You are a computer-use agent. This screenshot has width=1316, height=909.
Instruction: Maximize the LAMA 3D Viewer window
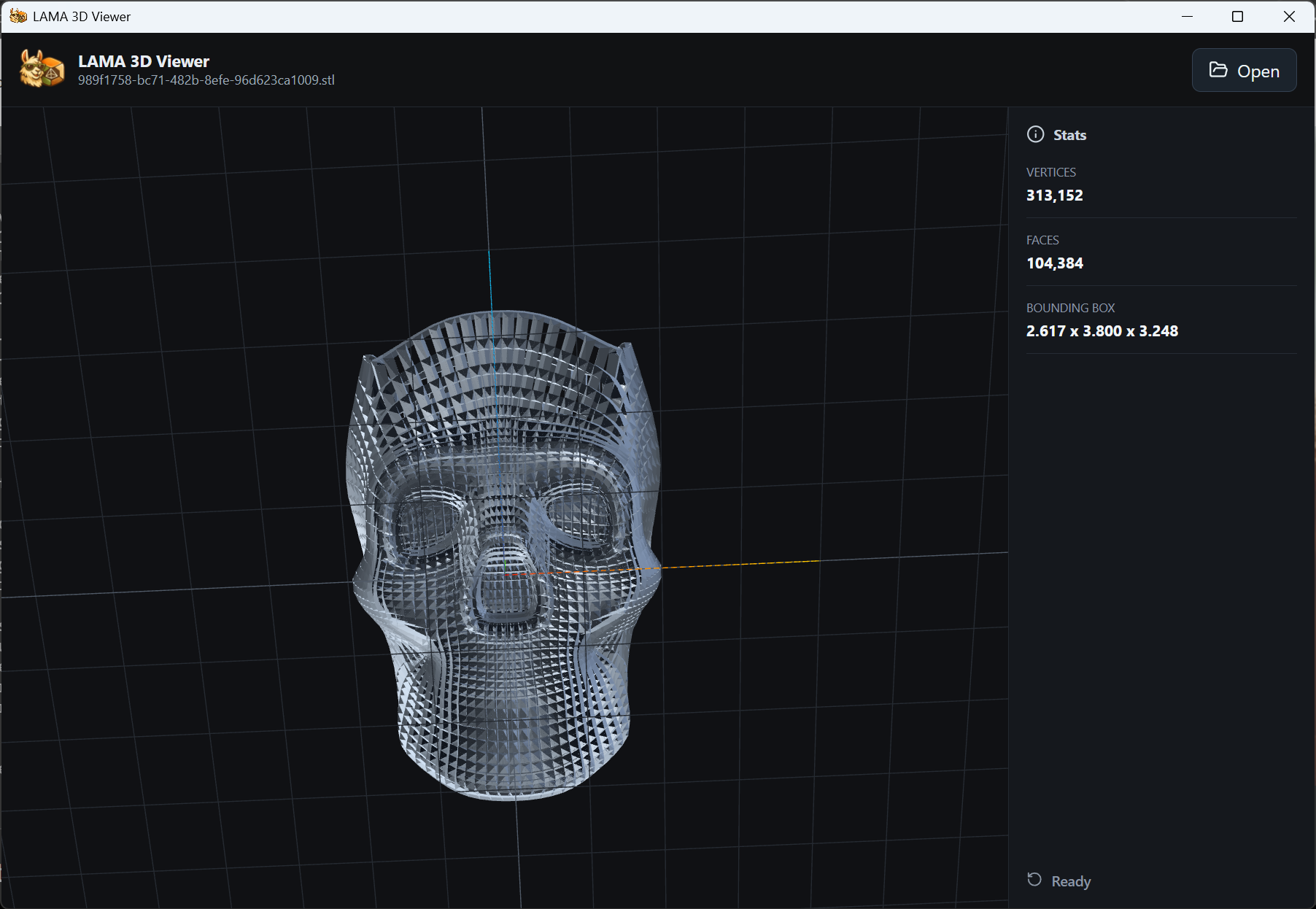click(x=1237, y=16)
